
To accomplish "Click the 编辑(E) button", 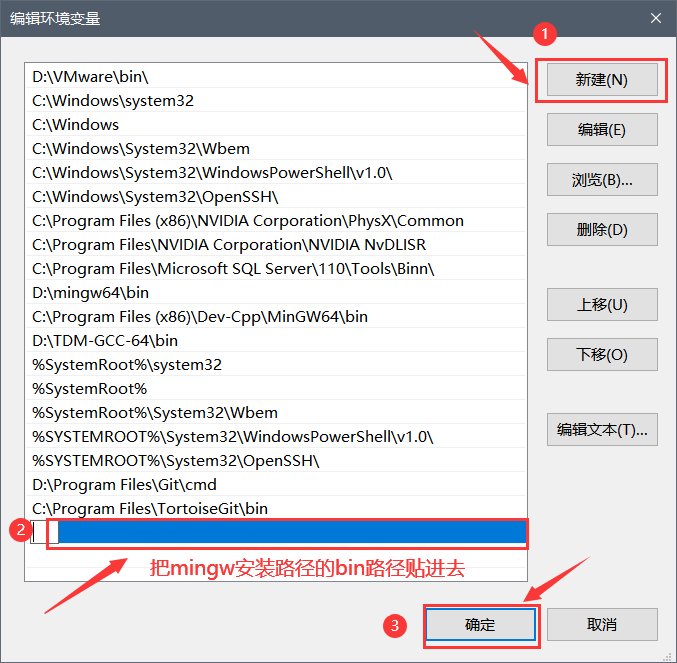I will tap(602, 129).
